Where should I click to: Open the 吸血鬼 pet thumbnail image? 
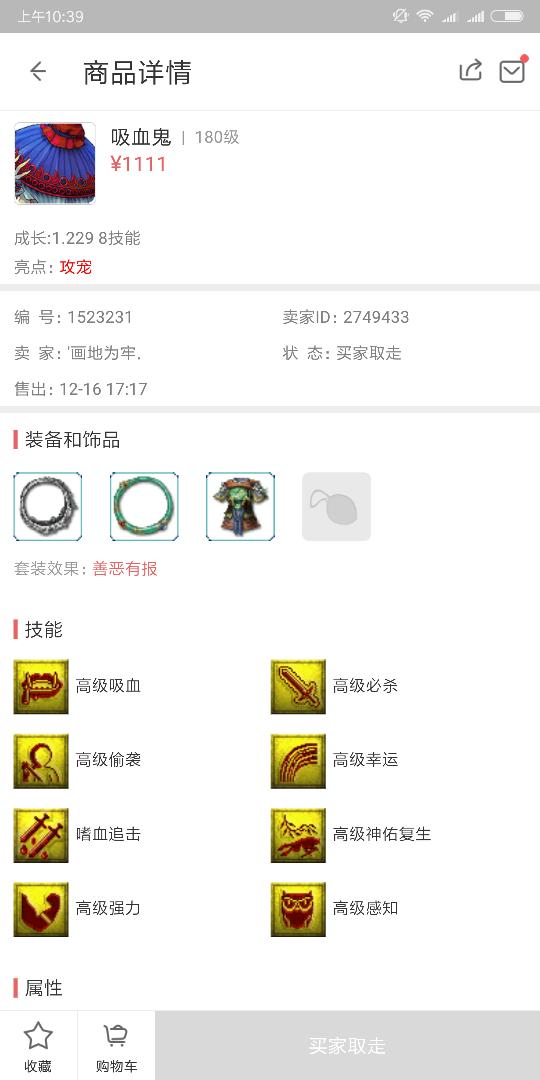point(55,163)
